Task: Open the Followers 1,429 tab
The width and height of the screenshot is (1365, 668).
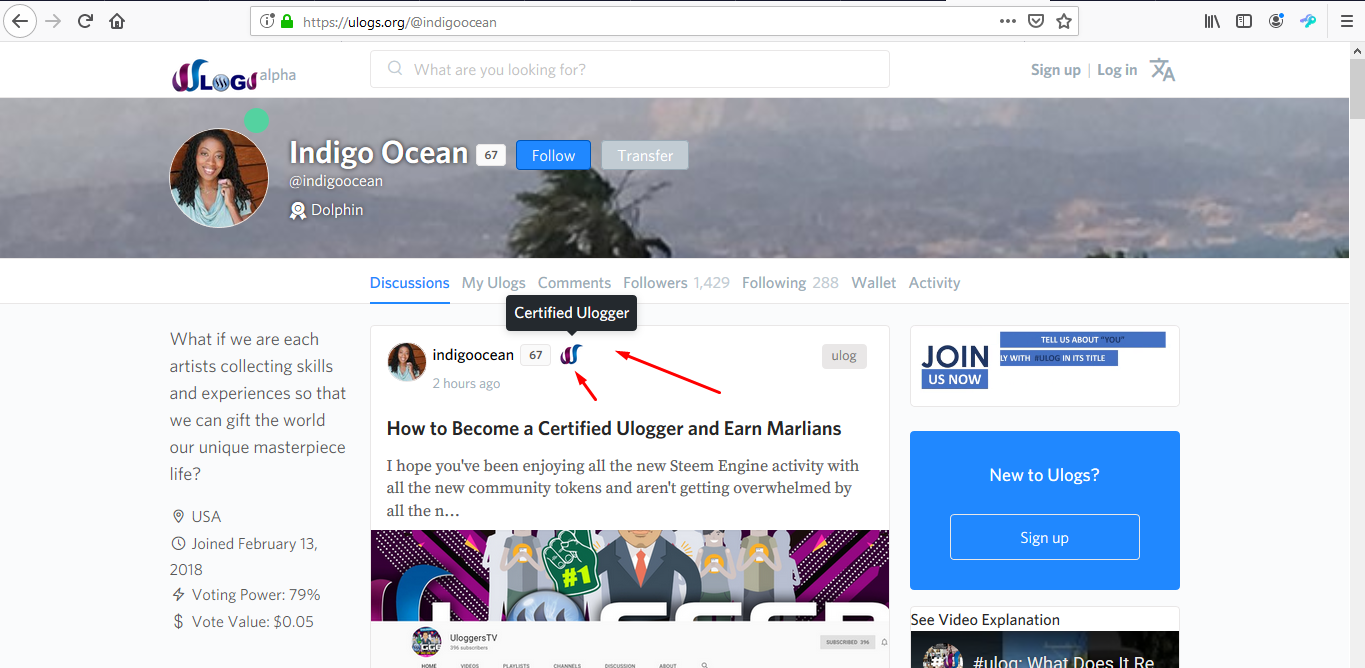Action: (676, 283)
